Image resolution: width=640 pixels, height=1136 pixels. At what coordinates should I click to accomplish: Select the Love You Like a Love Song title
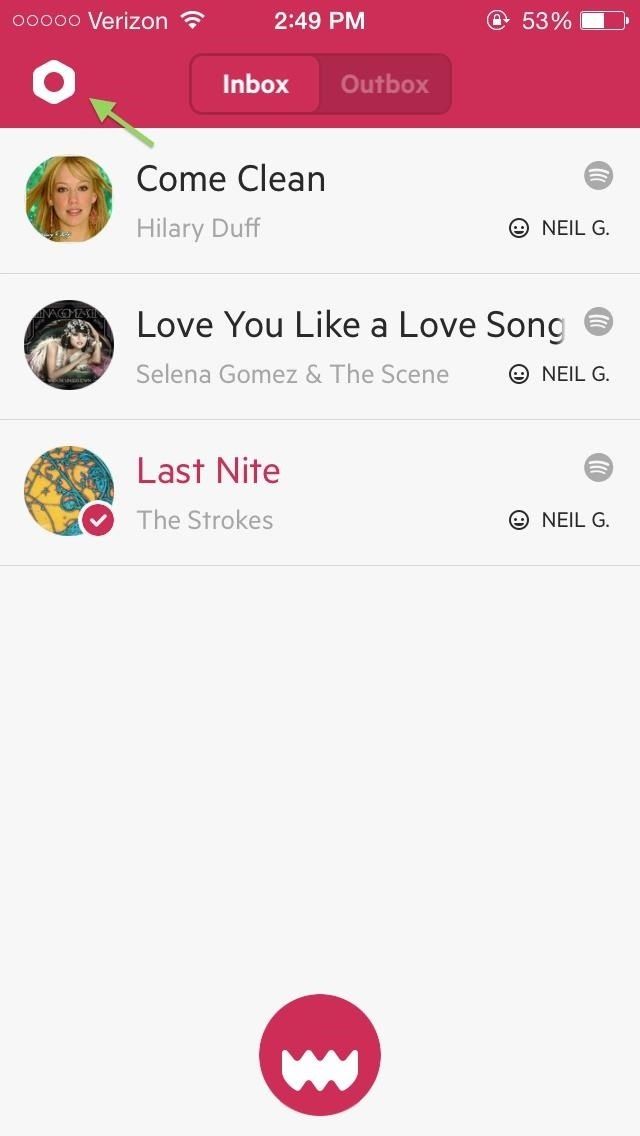350,324
